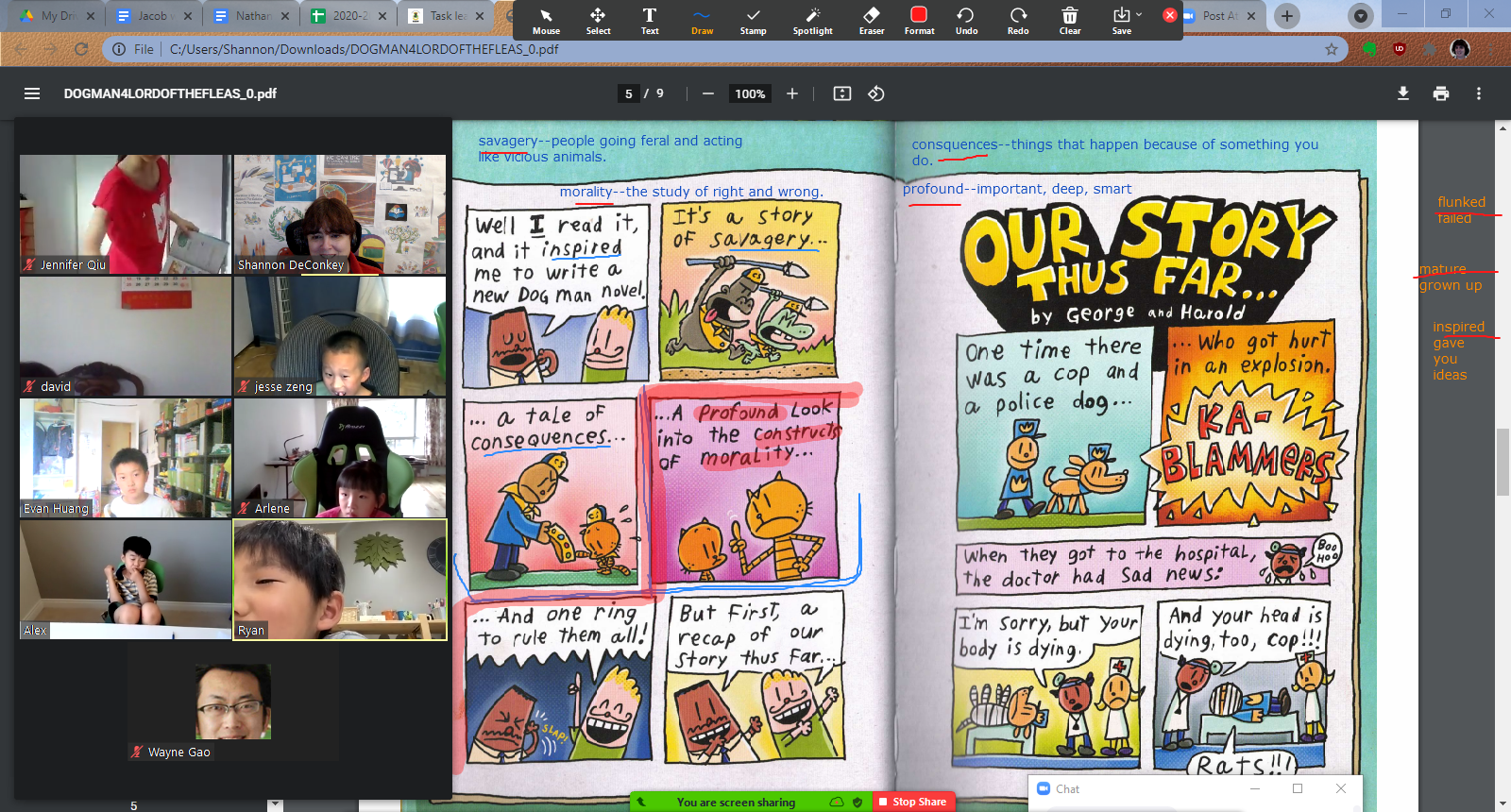Activate the Text annotation tool

tap(650, 21)
